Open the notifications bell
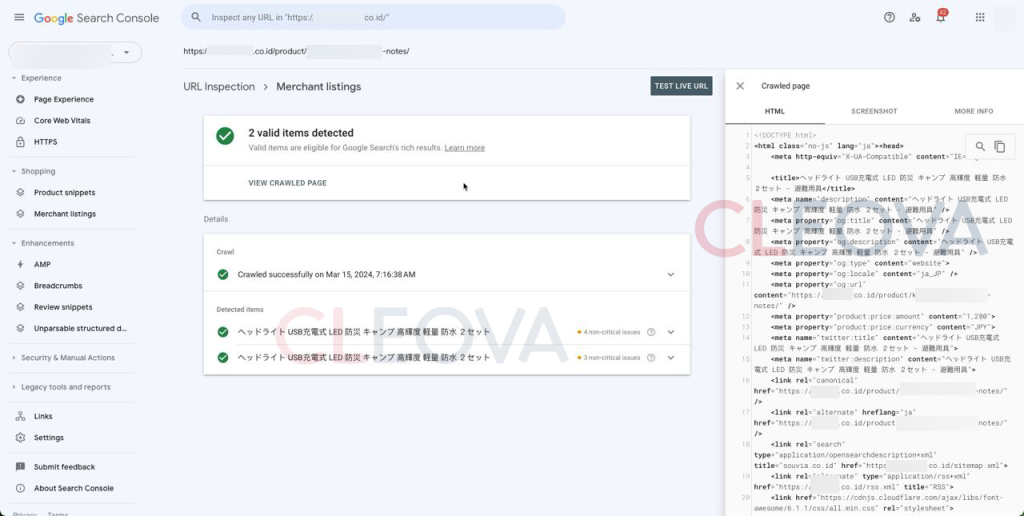The image size is (1024, 516). coord(940,17)
